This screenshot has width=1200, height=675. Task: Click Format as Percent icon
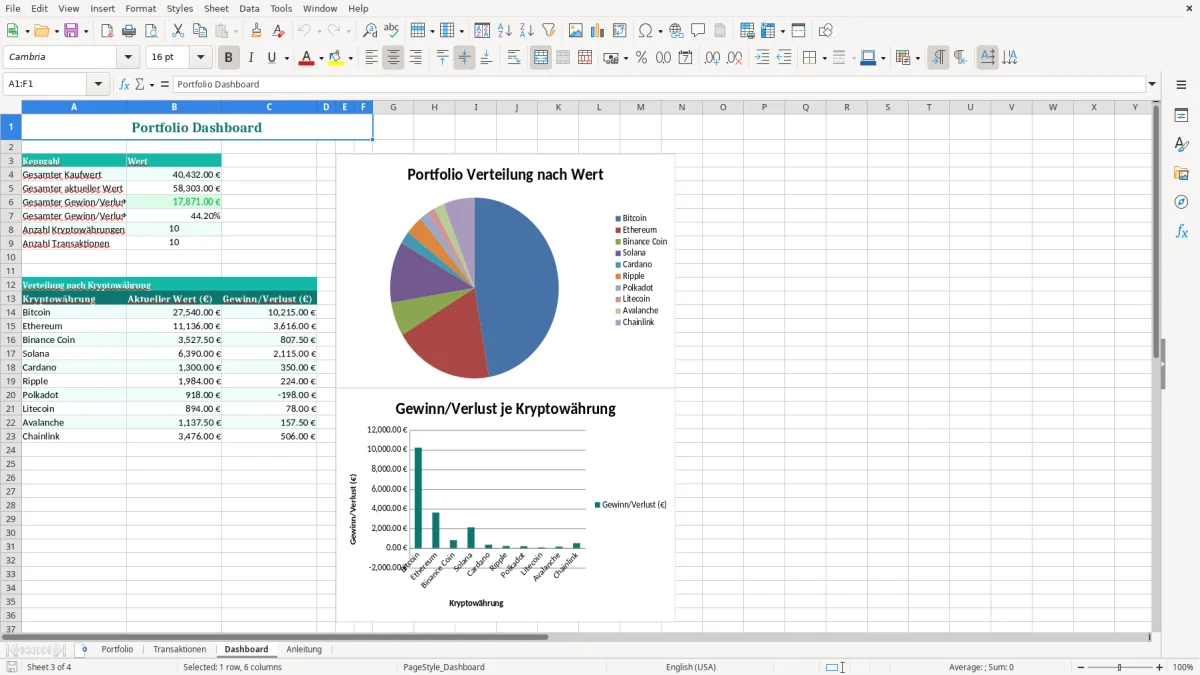click(x=642, y=58)
